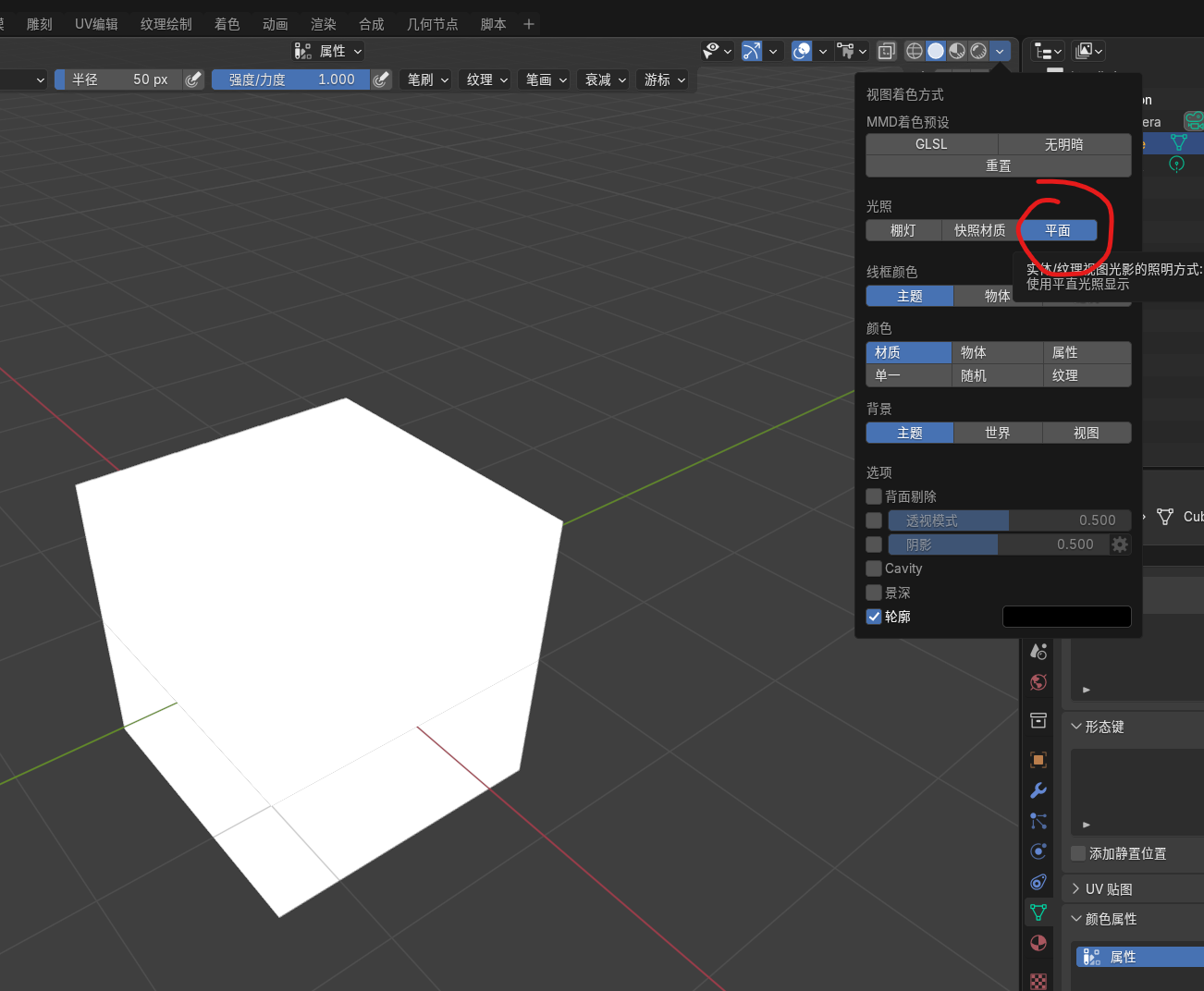
Task: Open Particles properties tab icon
Action: coord(1038,821)
